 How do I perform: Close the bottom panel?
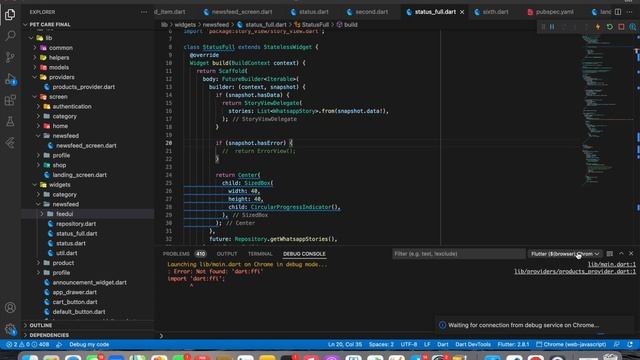pos(631,254)
